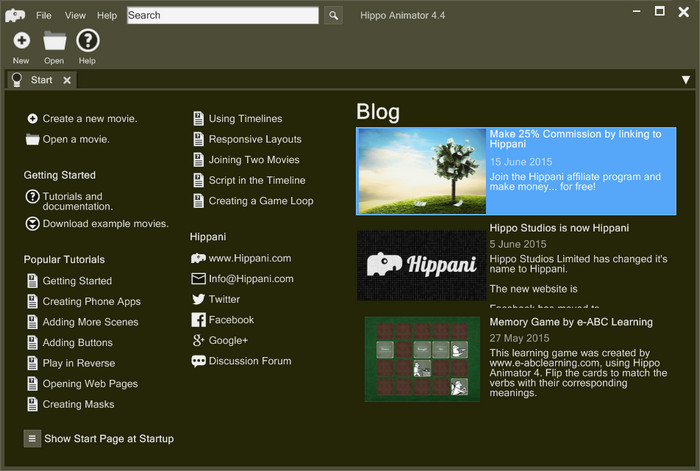Screen dimensions: 700x471
Task: Click envelope icon beside Info@Hippani.com
Action: tap(198, 279)
